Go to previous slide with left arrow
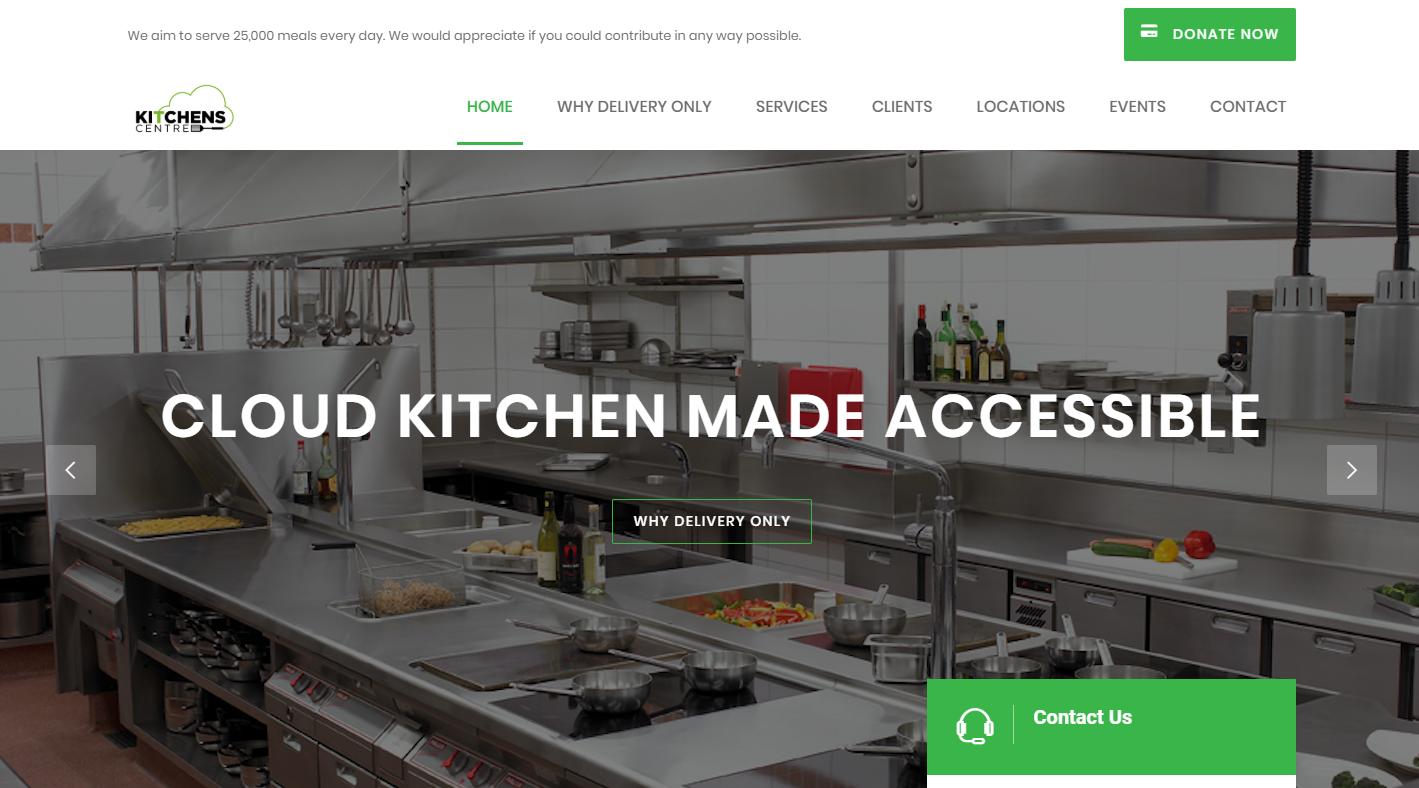 click(71, 470)
